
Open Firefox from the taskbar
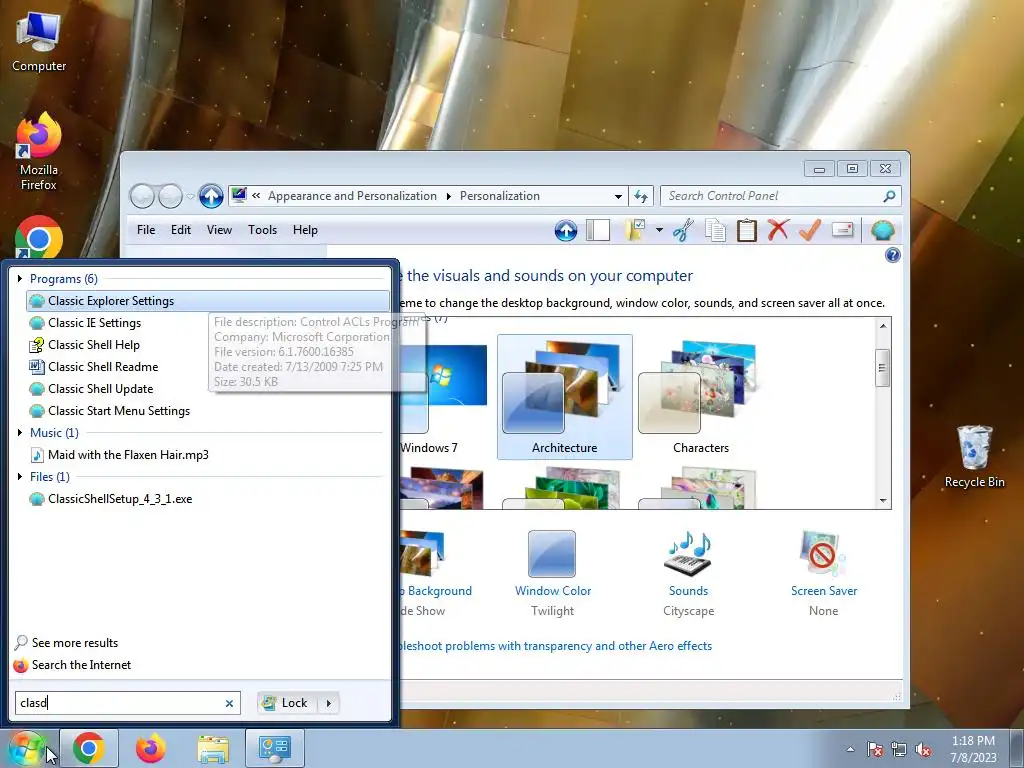[x=151, y=748]
